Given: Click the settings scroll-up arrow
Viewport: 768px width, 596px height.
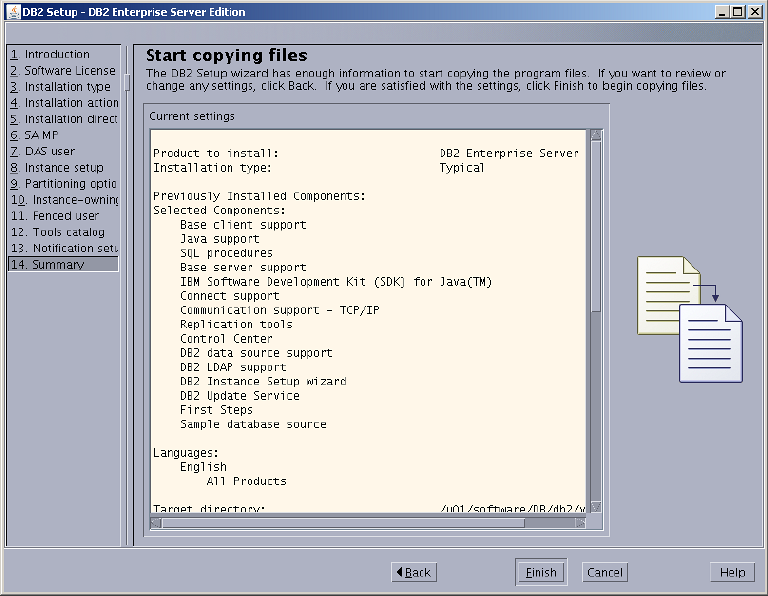Looking at the screenshot, I should pos(596,135).
